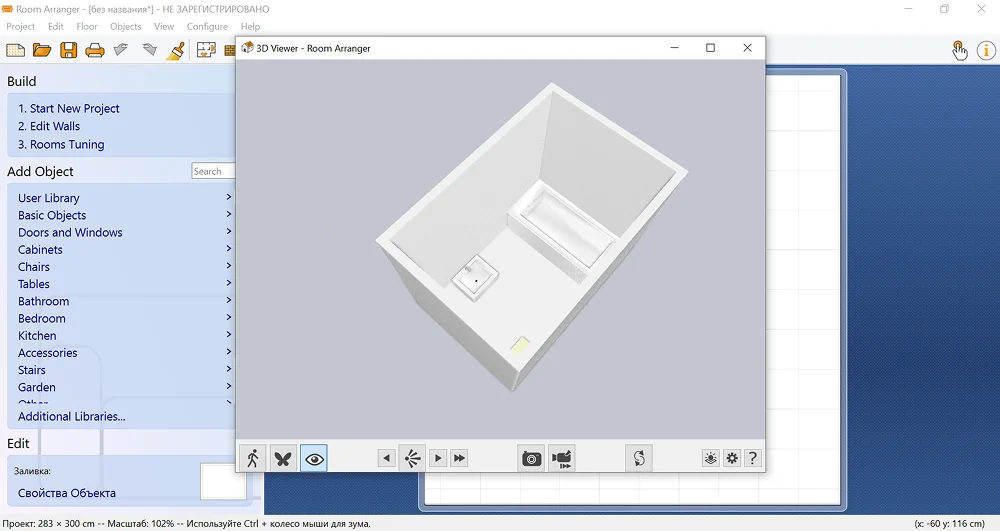Expand Doors and Windows category
Image resolution: width=1000 pixels, height=531 pixels.
click(70, 232)
